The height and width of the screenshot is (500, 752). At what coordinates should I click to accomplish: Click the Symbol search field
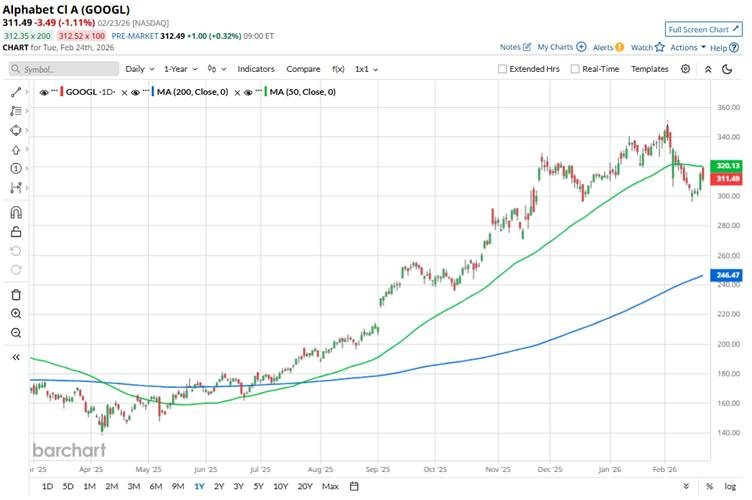coord(60,69)
